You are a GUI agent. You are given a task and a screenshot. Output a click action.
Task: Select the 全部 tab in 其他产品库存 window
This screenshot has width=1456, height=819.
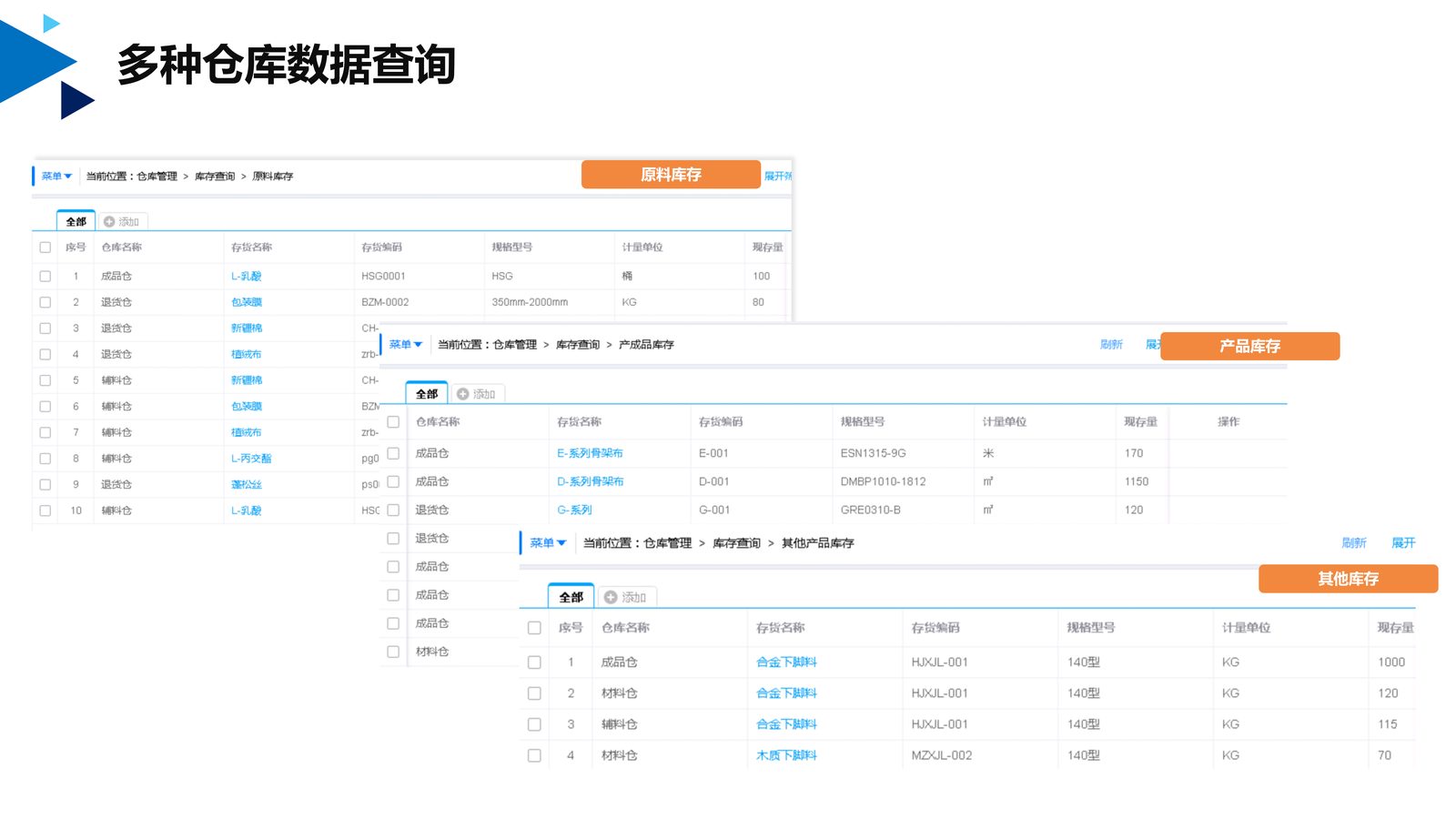click(571, 596)
